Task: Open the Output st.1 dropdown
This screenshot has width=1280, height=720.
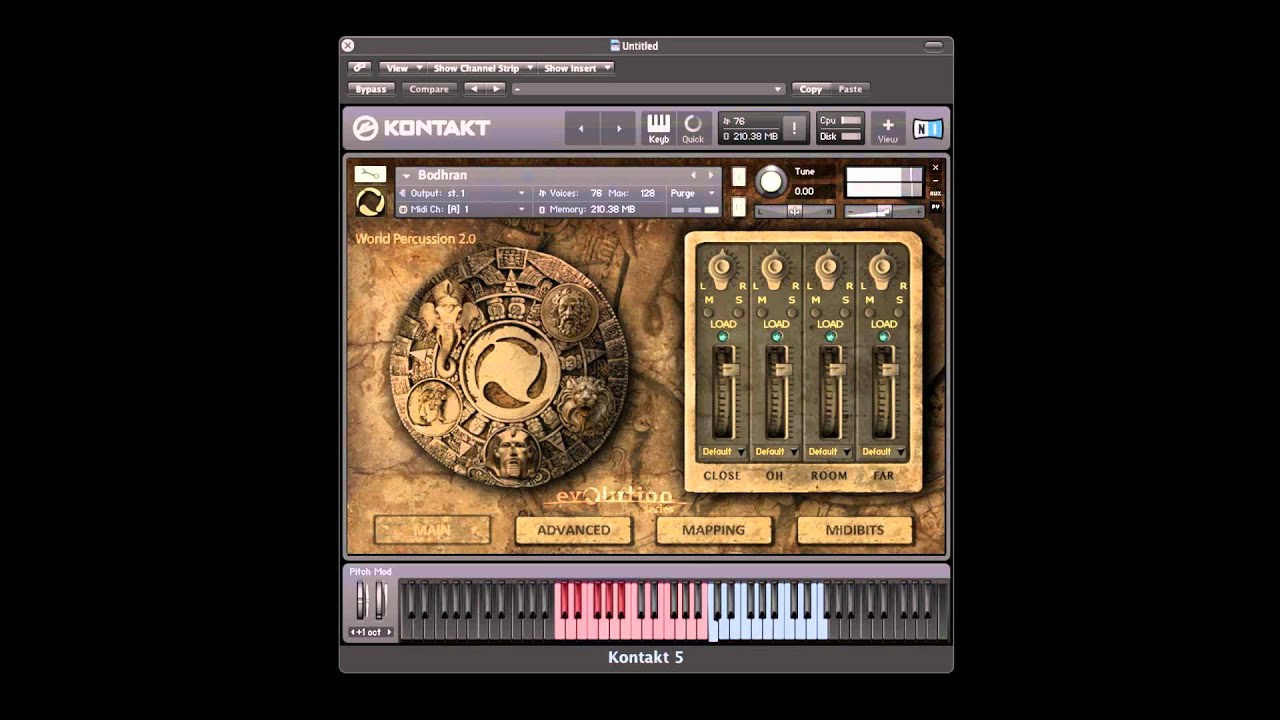Action: pyautogui.click(x=463, y=193)
